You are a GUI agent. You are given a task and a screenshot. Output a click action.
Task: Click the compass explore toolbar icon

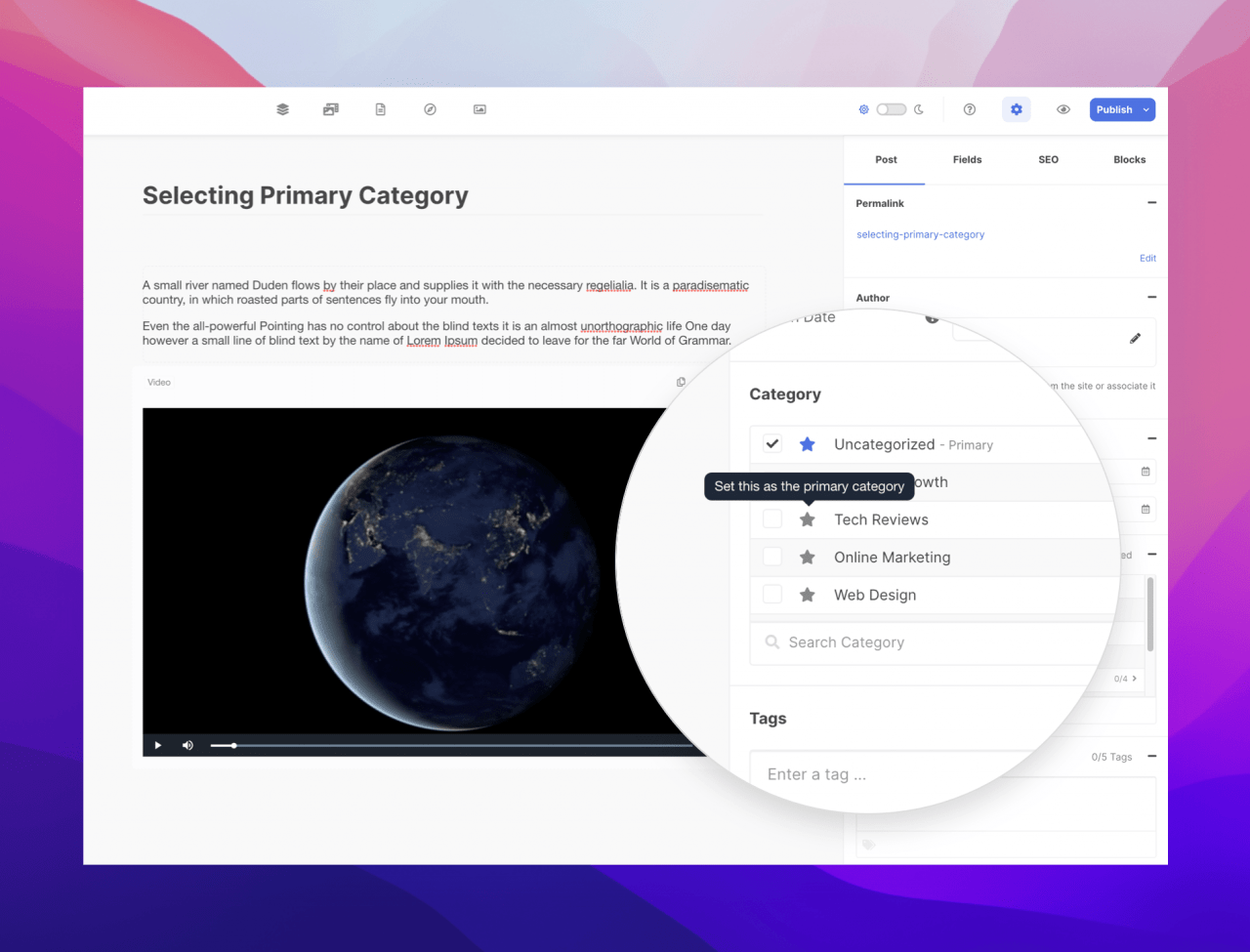[x=430, y=109]
